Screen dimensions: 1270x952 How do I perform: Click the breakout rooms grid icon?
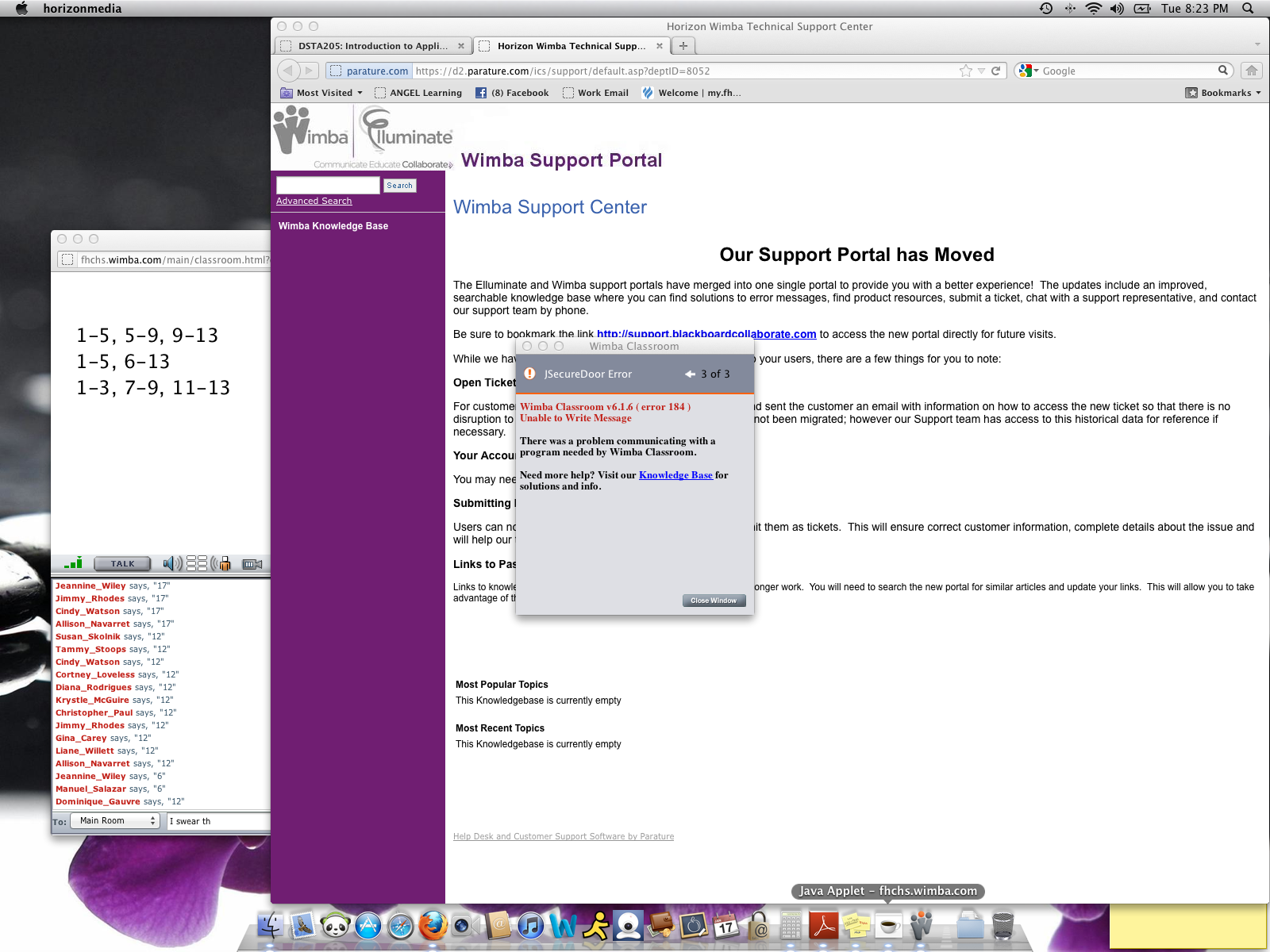tap(197, 563)
